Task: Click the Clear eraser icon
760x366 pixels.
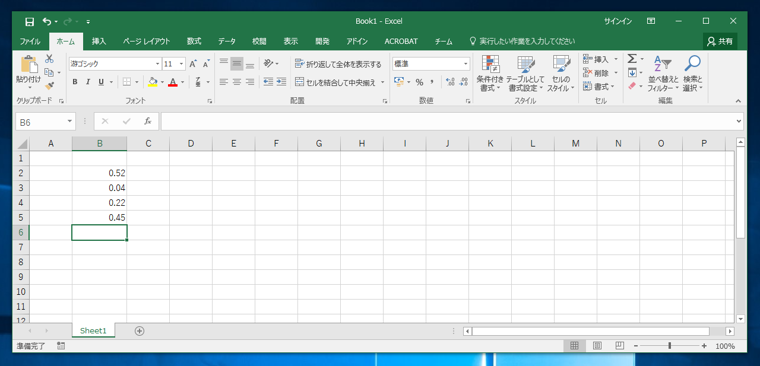Action: coord(632,86)
